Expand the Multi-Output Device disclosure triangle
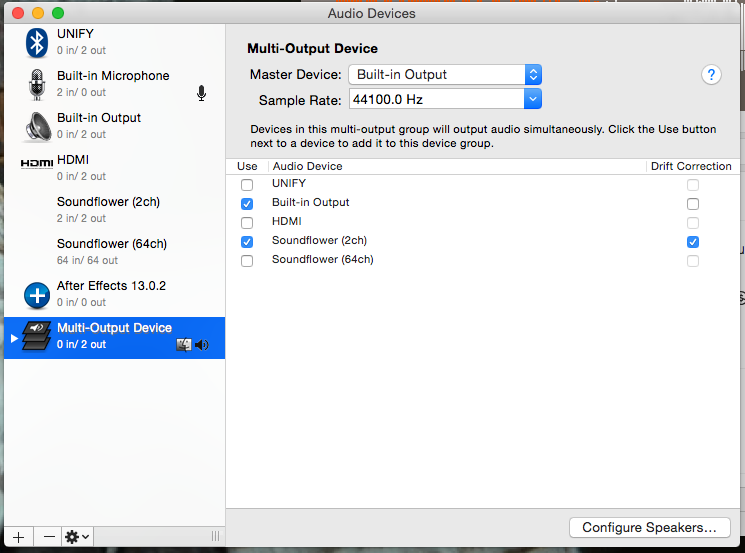The width and height of the screenshot is (745, 553). [14, 338]
